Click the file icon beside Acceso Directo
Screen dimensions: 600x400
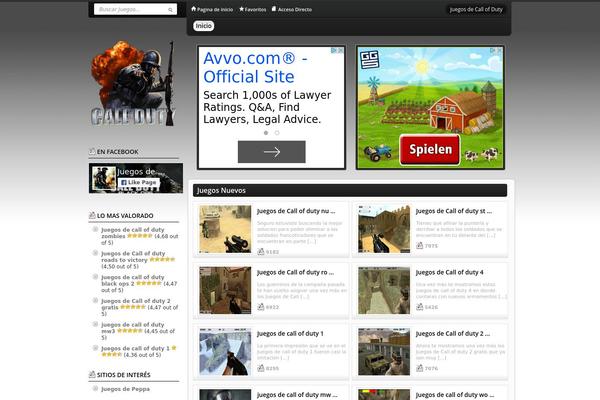pyautogui.click(x=274, y=9)
